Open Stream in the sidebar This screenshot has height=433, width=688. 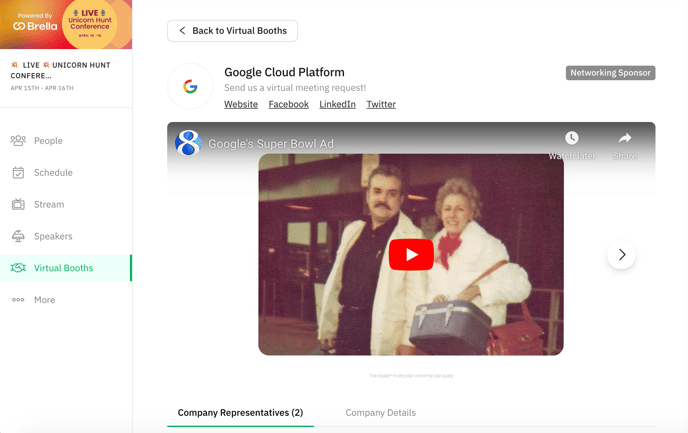coord(66,204)
